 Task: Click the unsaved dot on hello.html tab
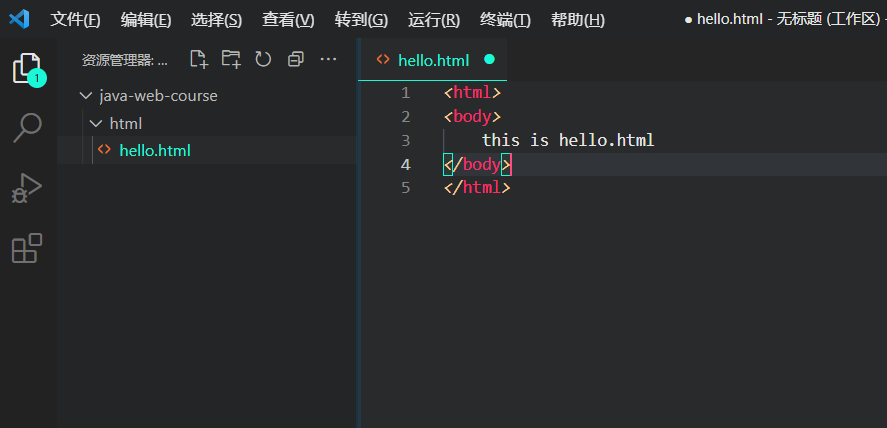490,59
